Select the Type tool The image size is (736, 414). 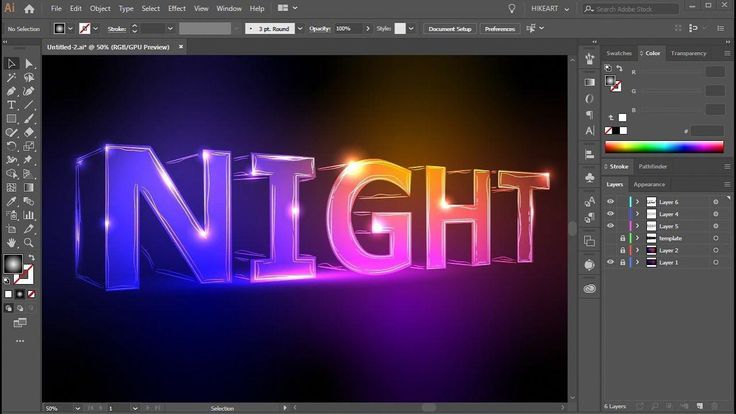click(x=11, y=105)
